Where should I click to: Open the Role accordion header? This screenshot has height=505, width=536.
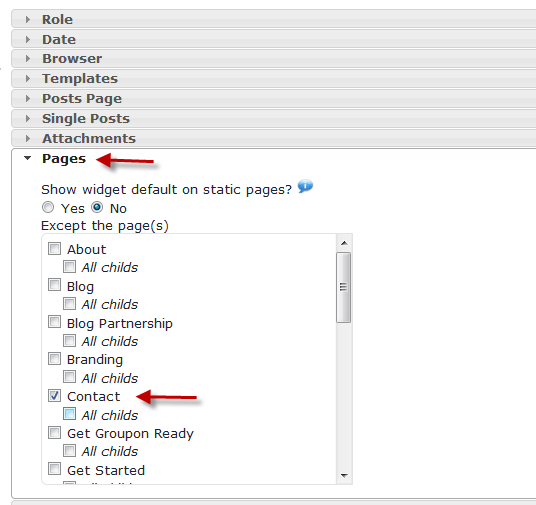[273, 19]
